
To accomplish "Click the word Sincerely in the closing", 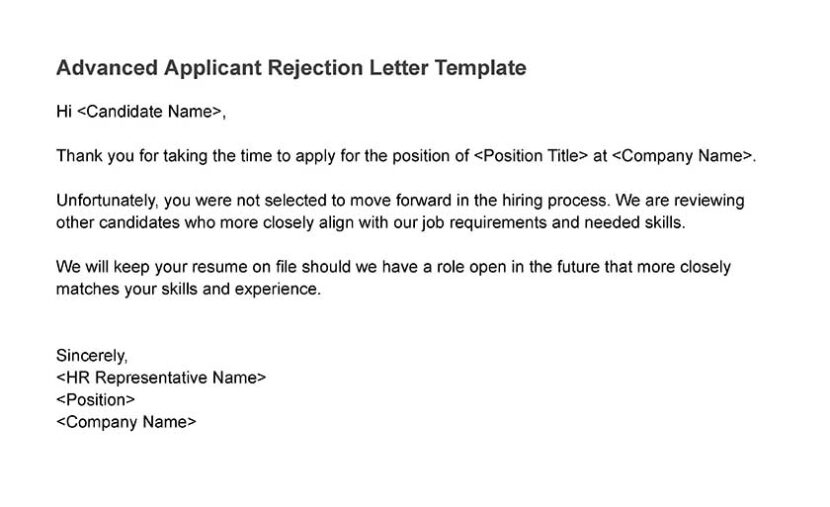I will (91, 356).
